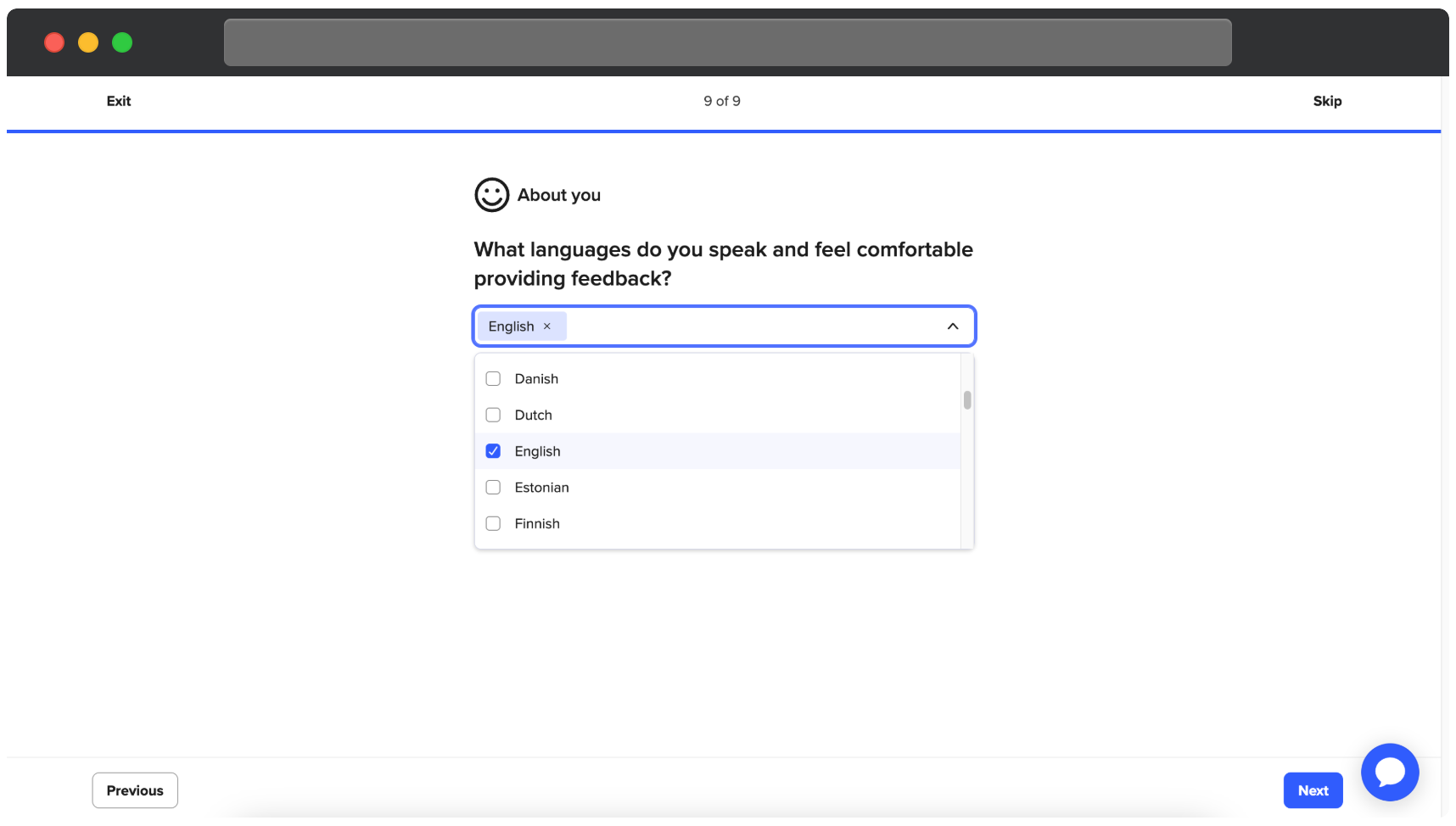The image size is (1456, 826).
Task: Open the chat support bubble
Action: coord(1389,772)
